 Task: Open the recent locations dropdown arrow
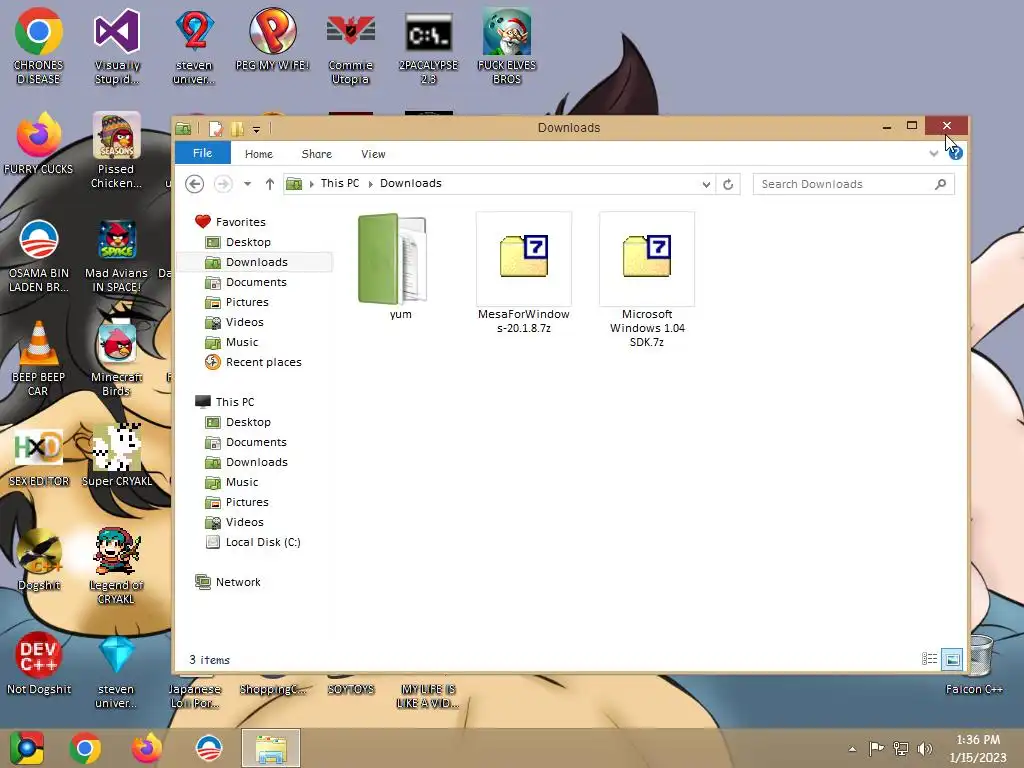(x=247, y=184)
